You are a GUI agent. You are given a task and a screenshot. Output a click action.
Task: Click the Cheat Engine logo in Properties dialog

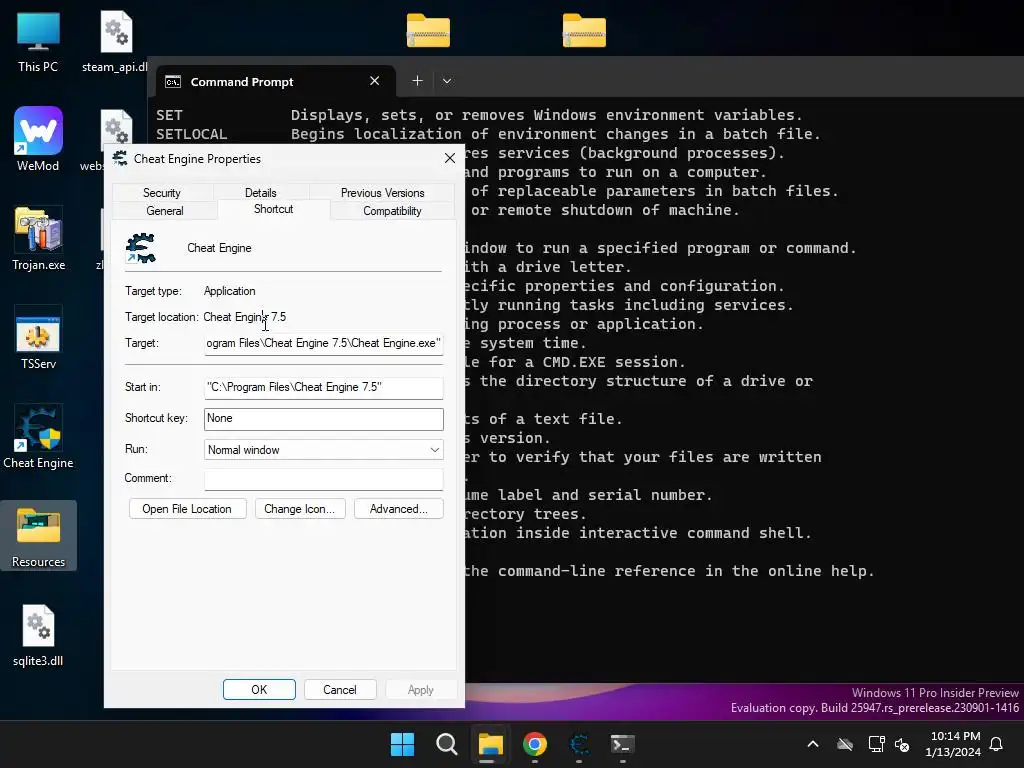[141, 248]
